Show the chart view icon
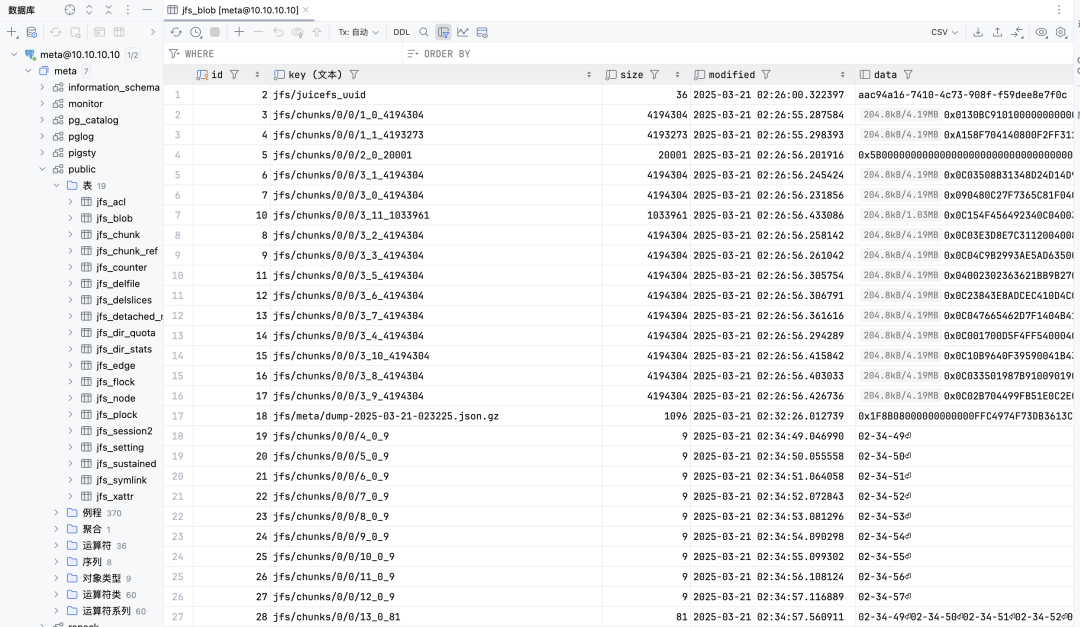 coord(463,32)
